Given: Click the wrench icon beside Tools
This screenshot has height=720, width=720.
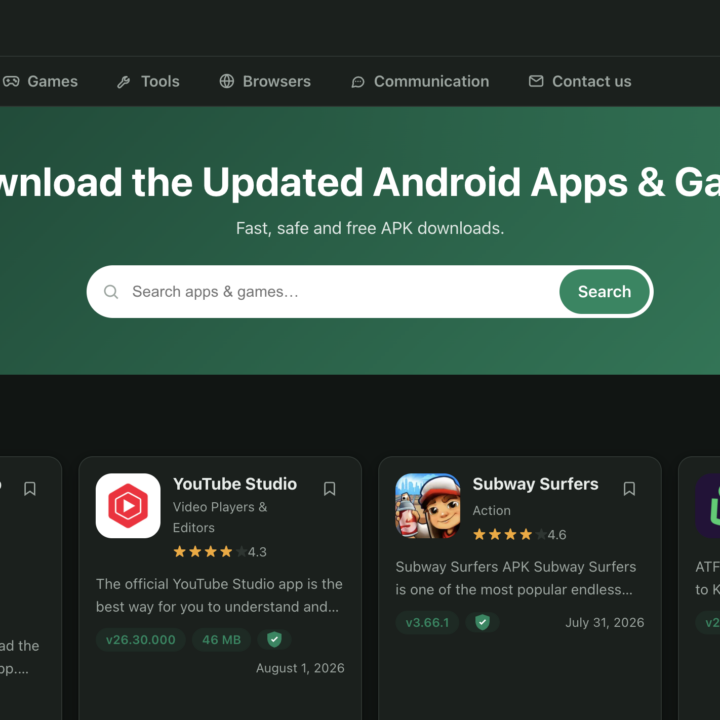Looking at the screenshot, I should point(124,82).
